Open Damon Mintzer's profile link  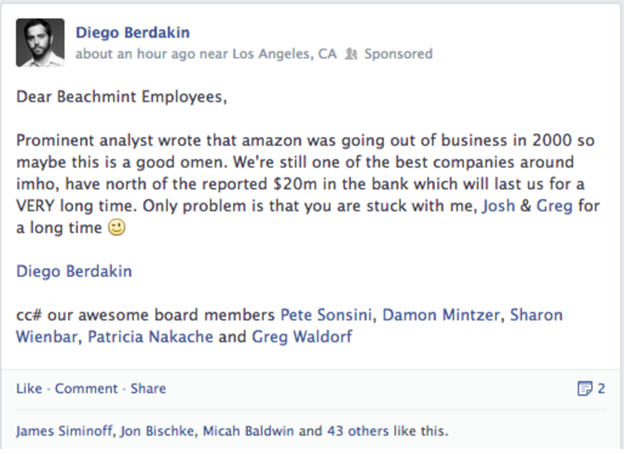coord(441,314)
